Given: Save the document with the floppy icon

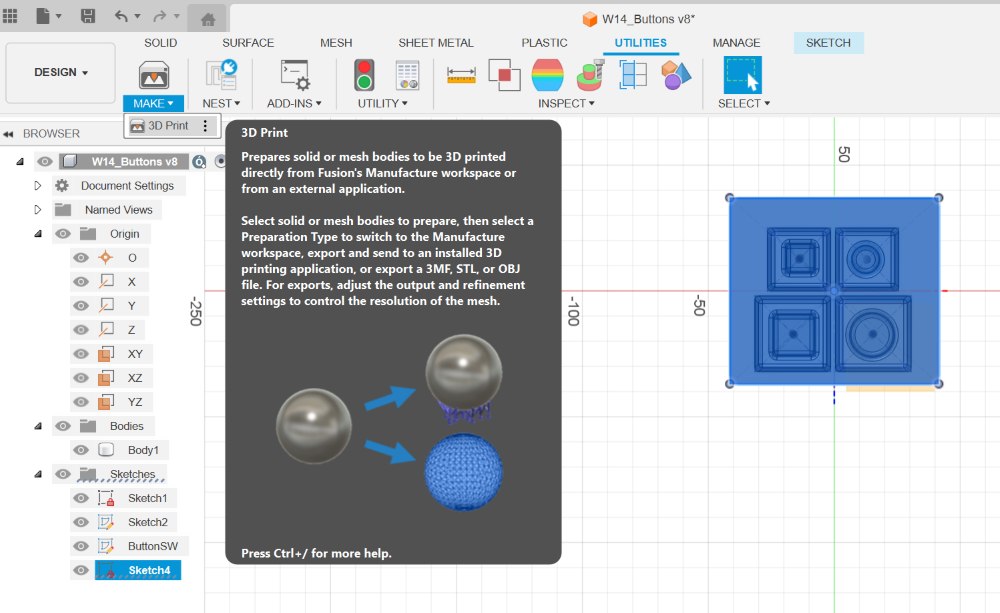Looking at the screenshot, I should tap(87, 16).
